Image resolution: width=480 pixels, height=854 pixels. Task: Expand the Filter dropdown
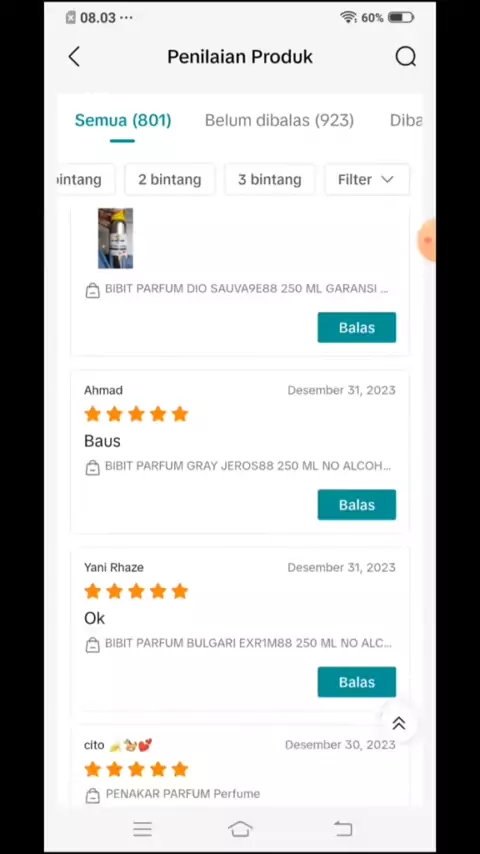point(367,180)
